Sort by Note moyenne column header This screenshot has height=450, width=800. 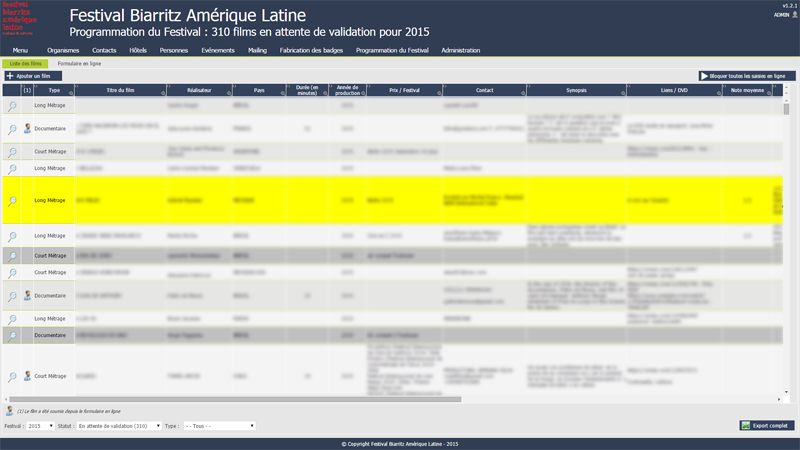click(x=747, y=90)
